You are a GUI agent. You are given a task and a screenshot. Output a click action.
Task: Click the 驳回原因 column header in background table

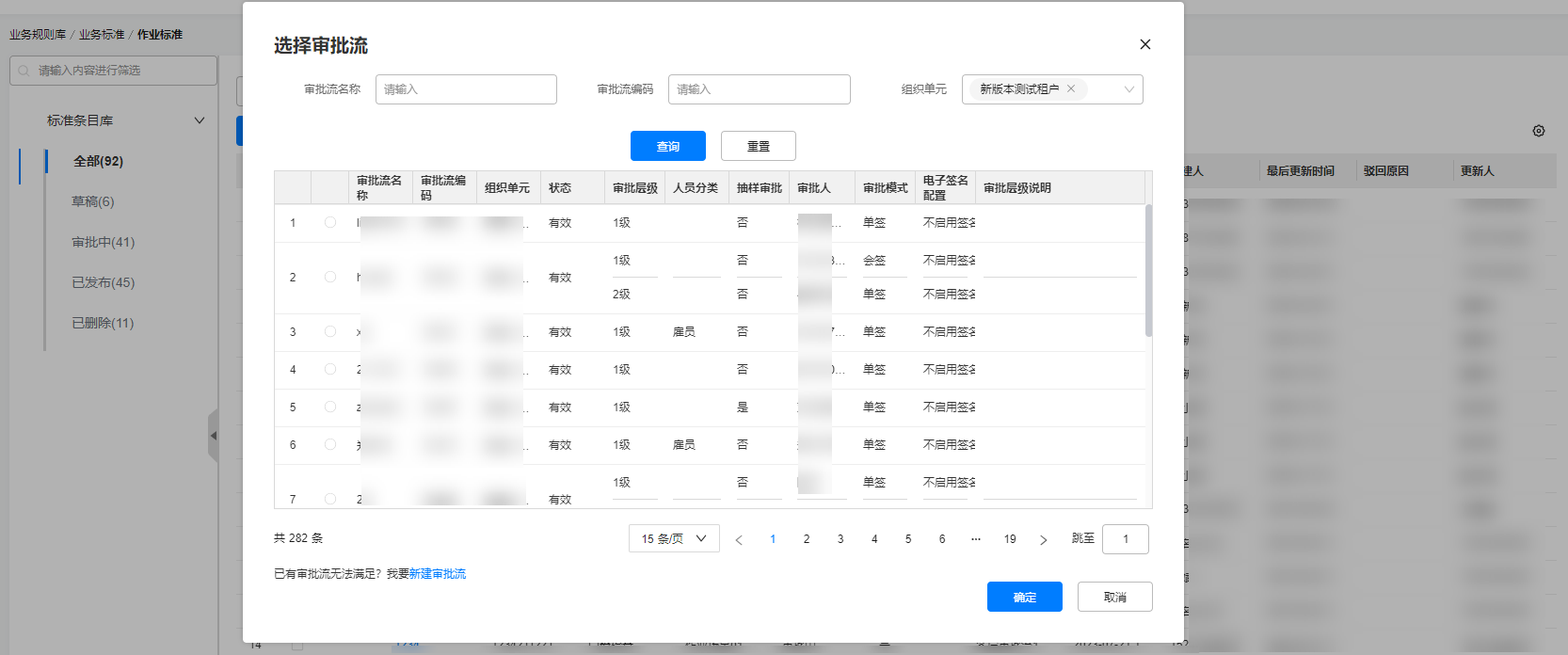pyautogui.click(x=1386, y=171)
